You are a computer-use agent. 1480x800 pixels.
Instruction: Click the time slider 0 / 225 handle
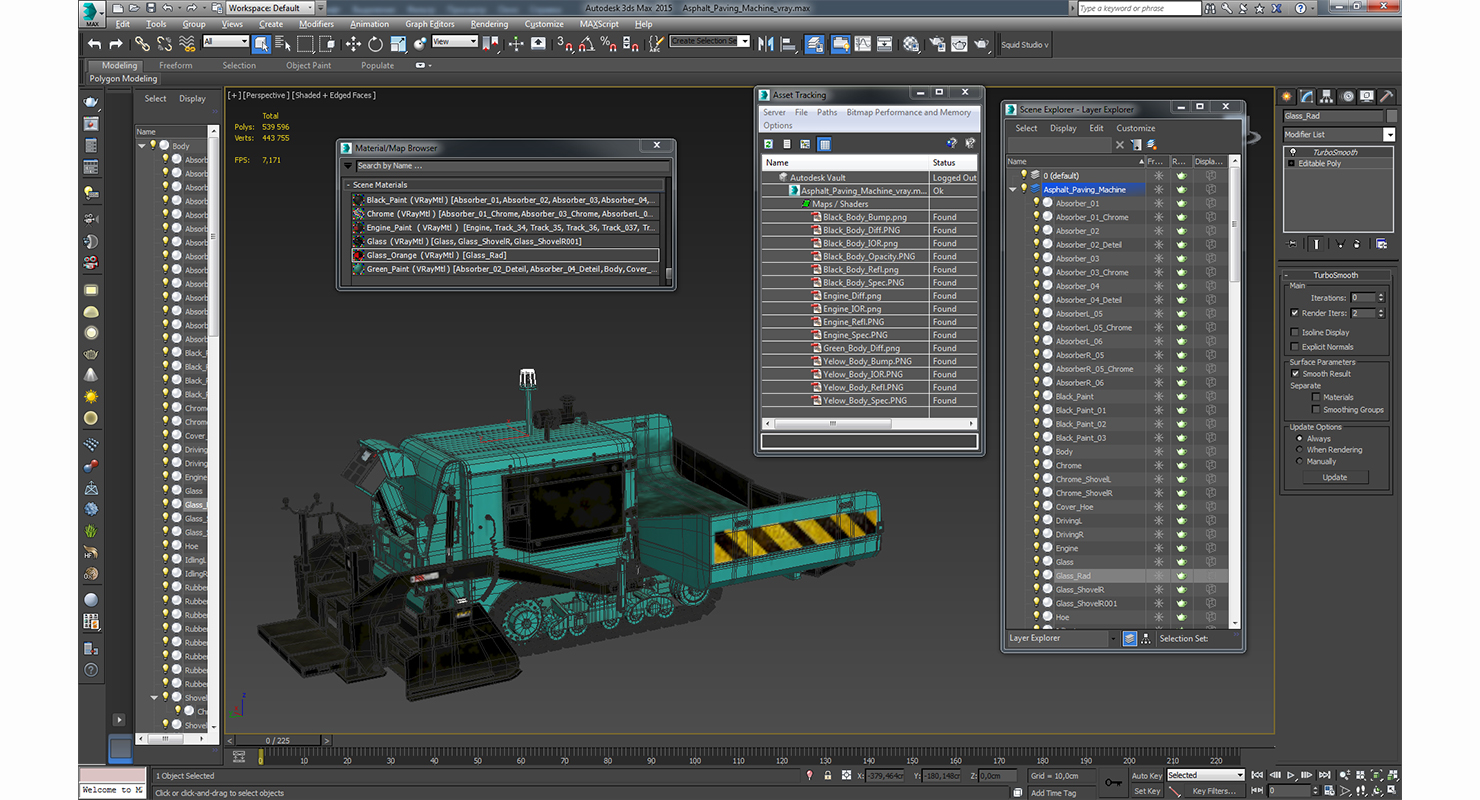pos(278,740)
